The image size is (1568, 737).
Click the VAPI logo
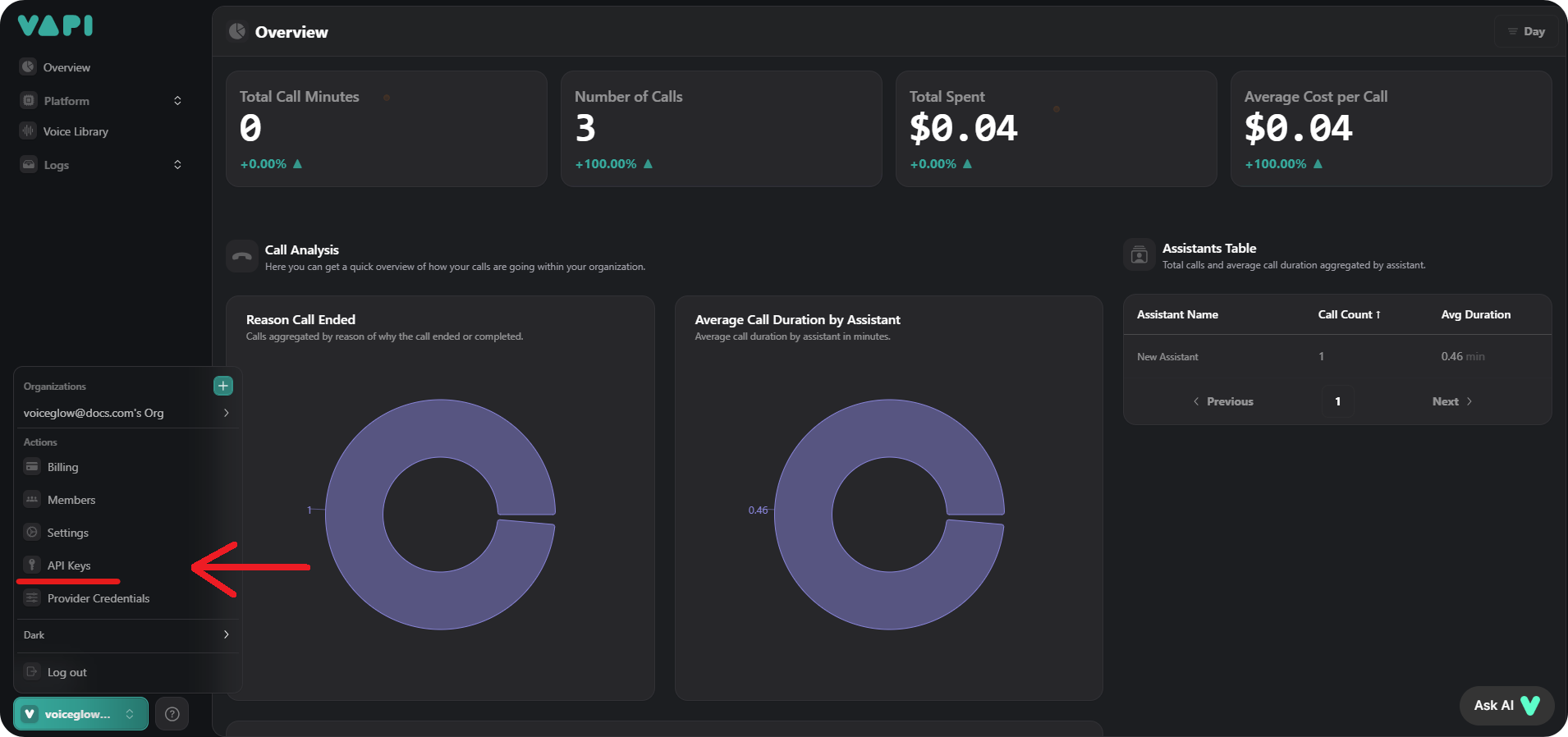[55, 25]
